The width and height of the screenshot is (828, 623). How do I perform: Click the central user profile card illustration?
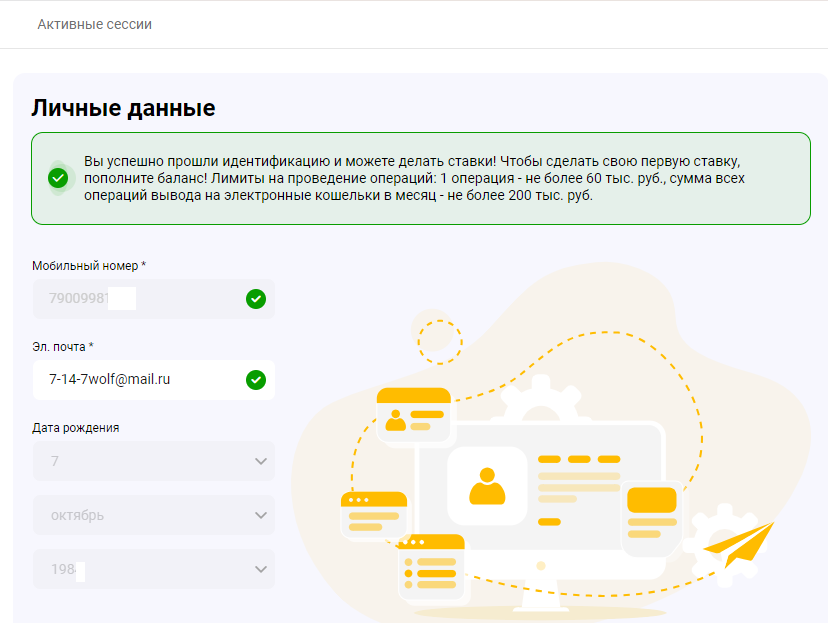click(487, 486)
